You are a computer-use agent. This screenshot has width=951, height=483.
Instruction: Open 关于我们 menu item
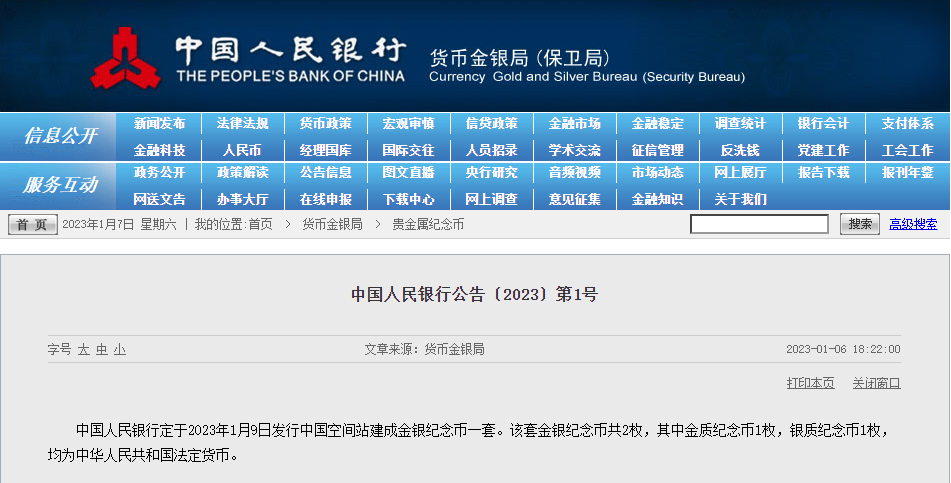(x=740, y=199)
